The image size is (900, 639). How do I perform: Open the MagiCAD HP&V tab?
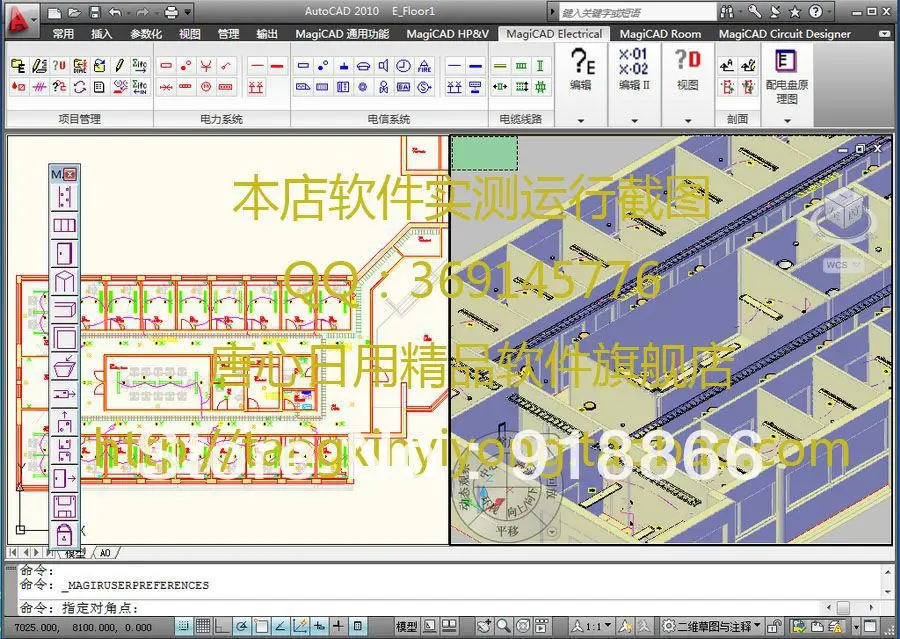click(447, 34)
